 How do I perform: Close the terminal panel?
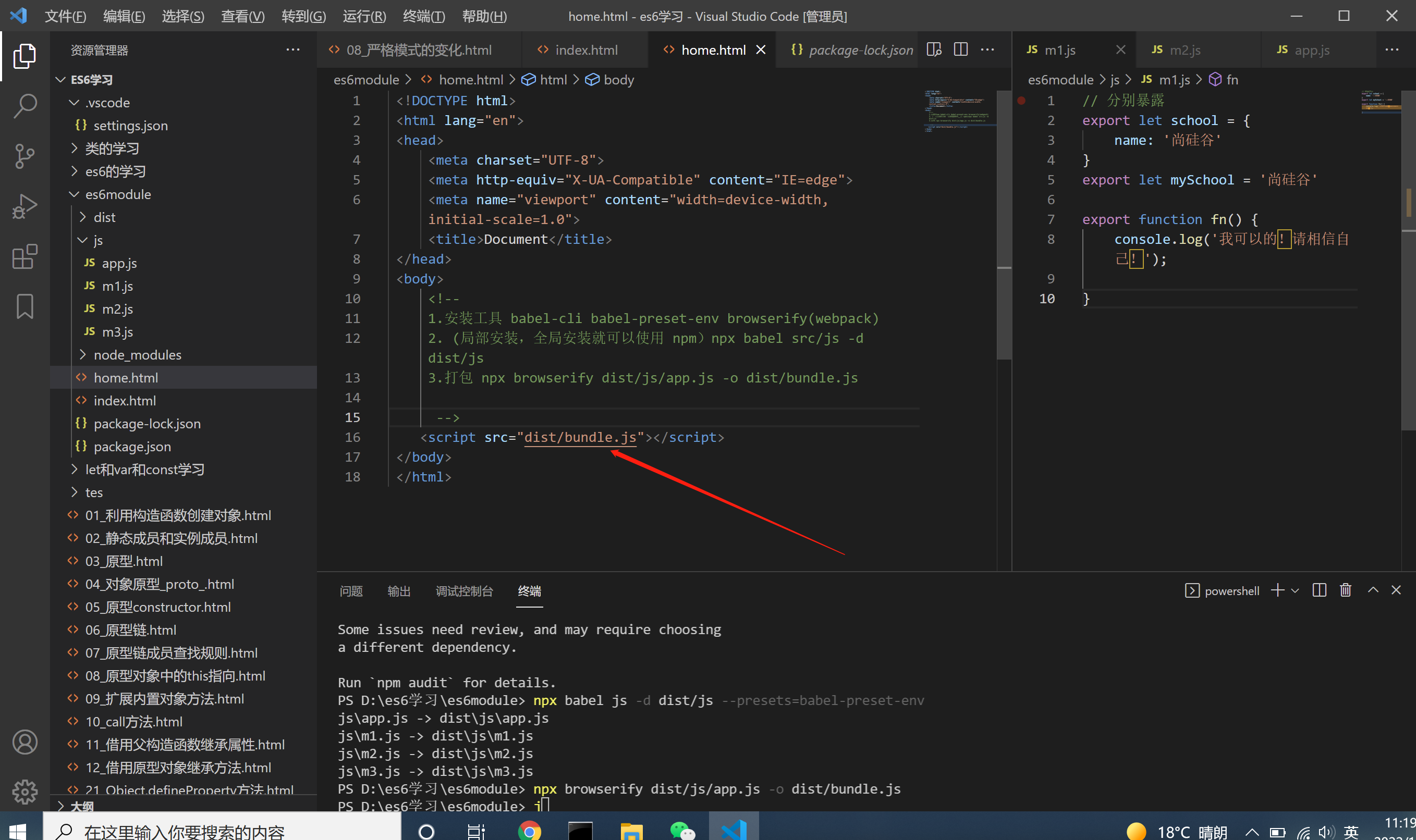(x=1396, y=590)
